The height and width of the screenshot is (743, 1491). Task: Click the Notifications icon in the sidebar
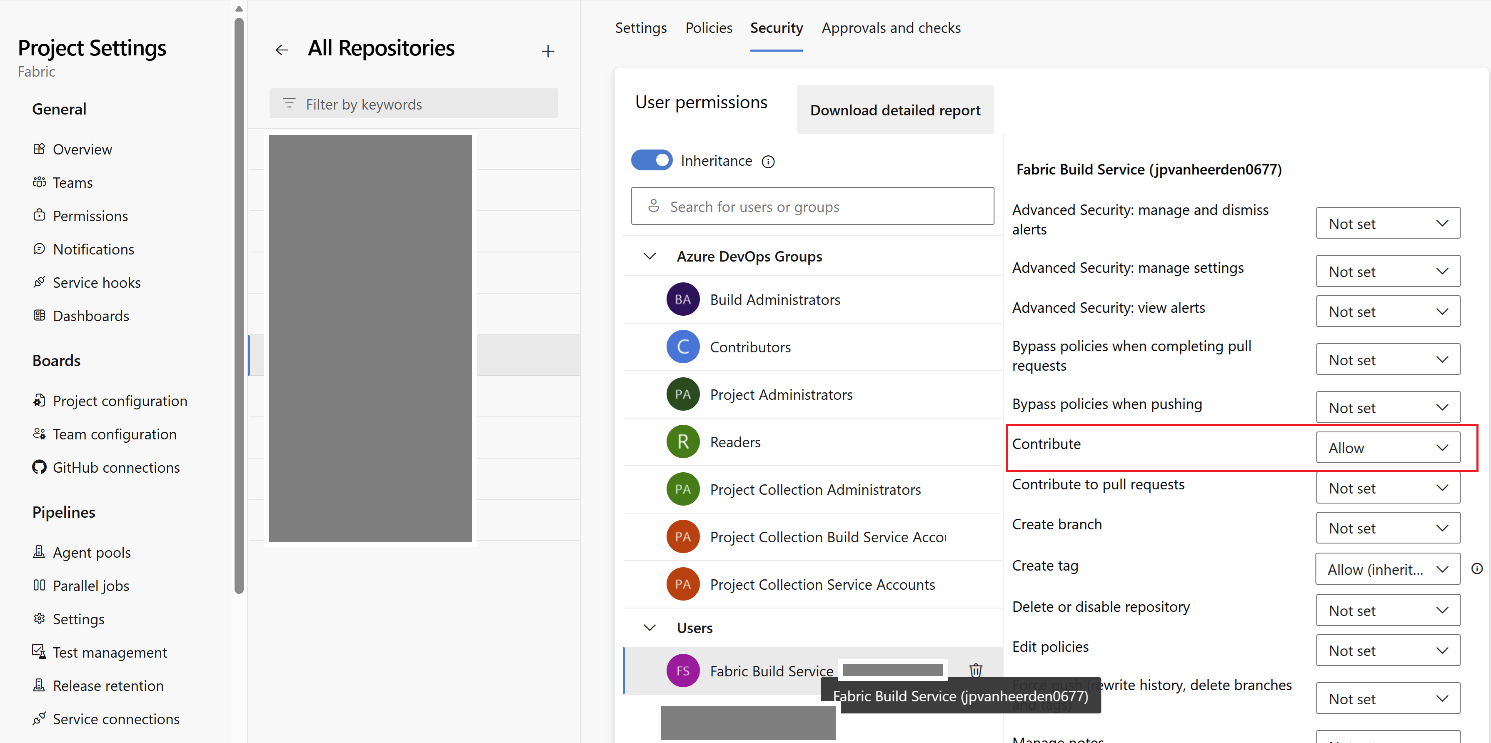(x=39, y=249)
